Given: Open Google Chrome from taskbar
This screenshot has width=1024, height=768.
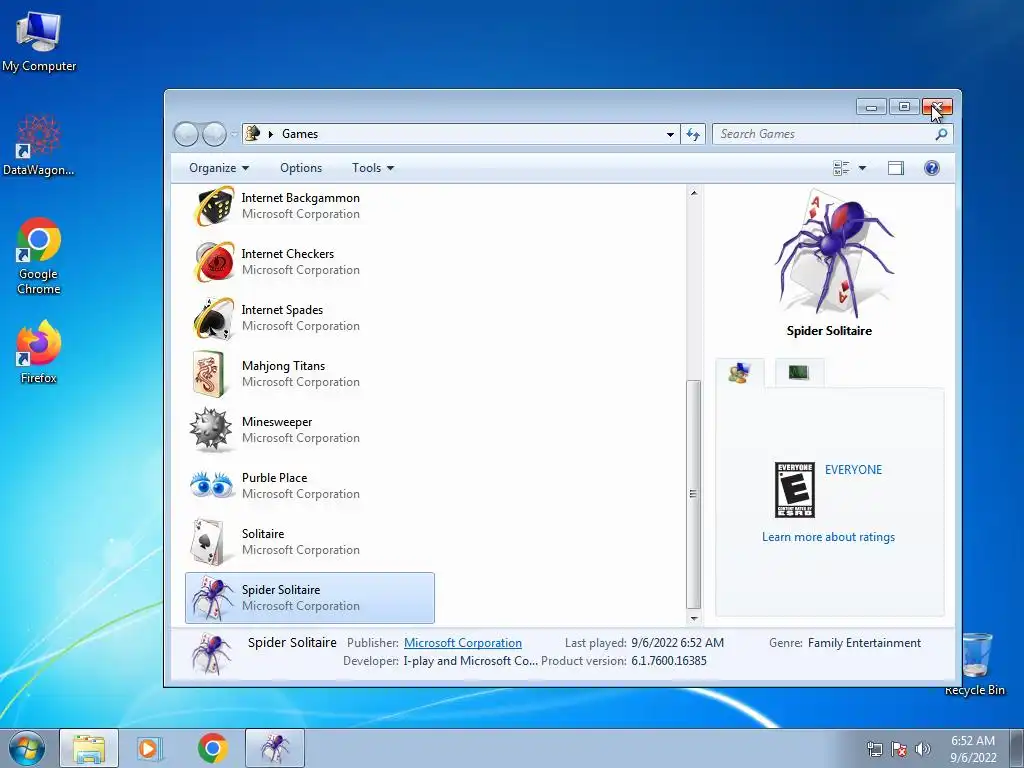Looking at the screenshot, I should coord(213,748).
